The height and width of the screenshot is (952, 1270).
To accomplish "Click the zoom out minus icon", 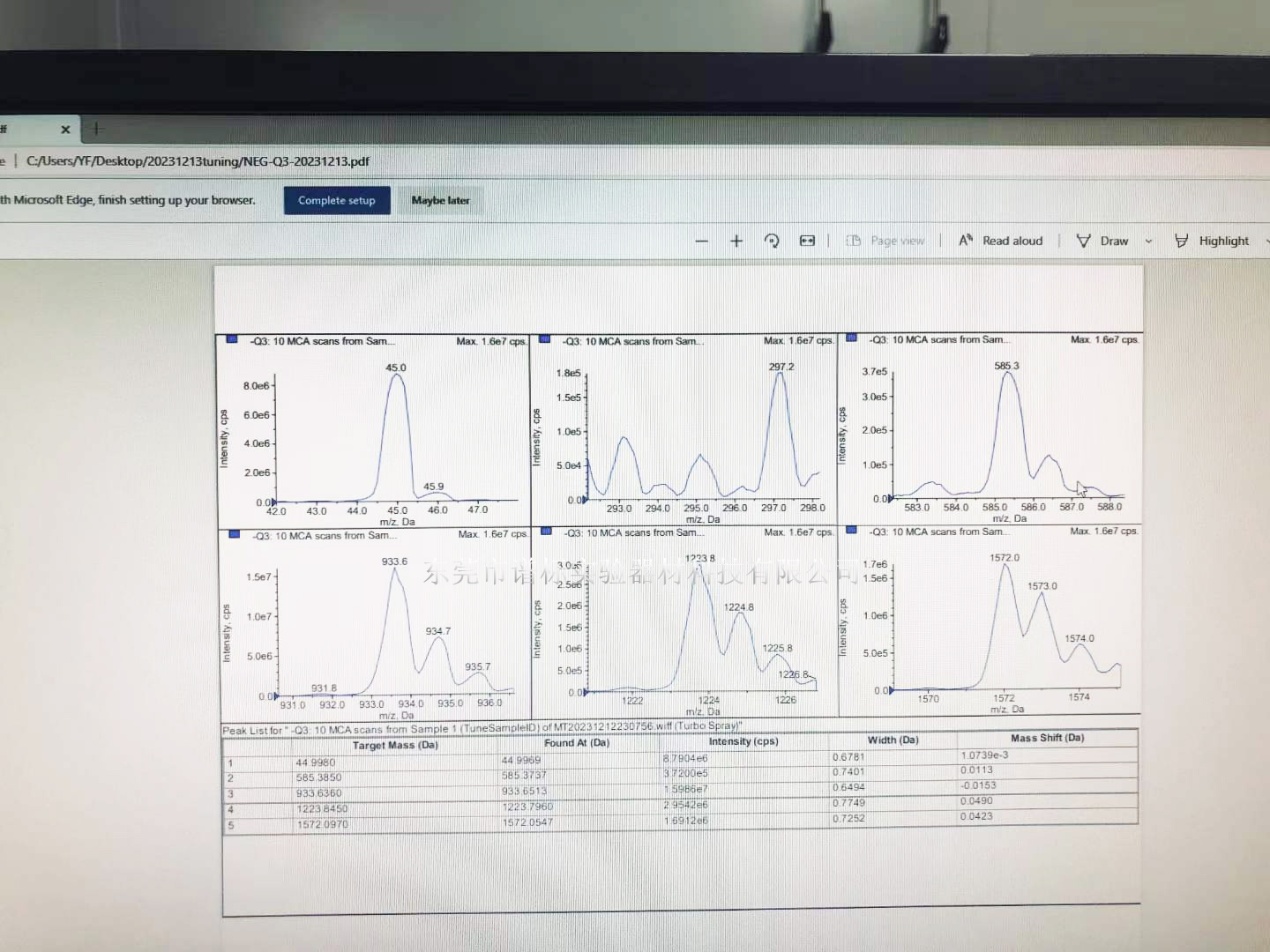I will pos(701,241).
